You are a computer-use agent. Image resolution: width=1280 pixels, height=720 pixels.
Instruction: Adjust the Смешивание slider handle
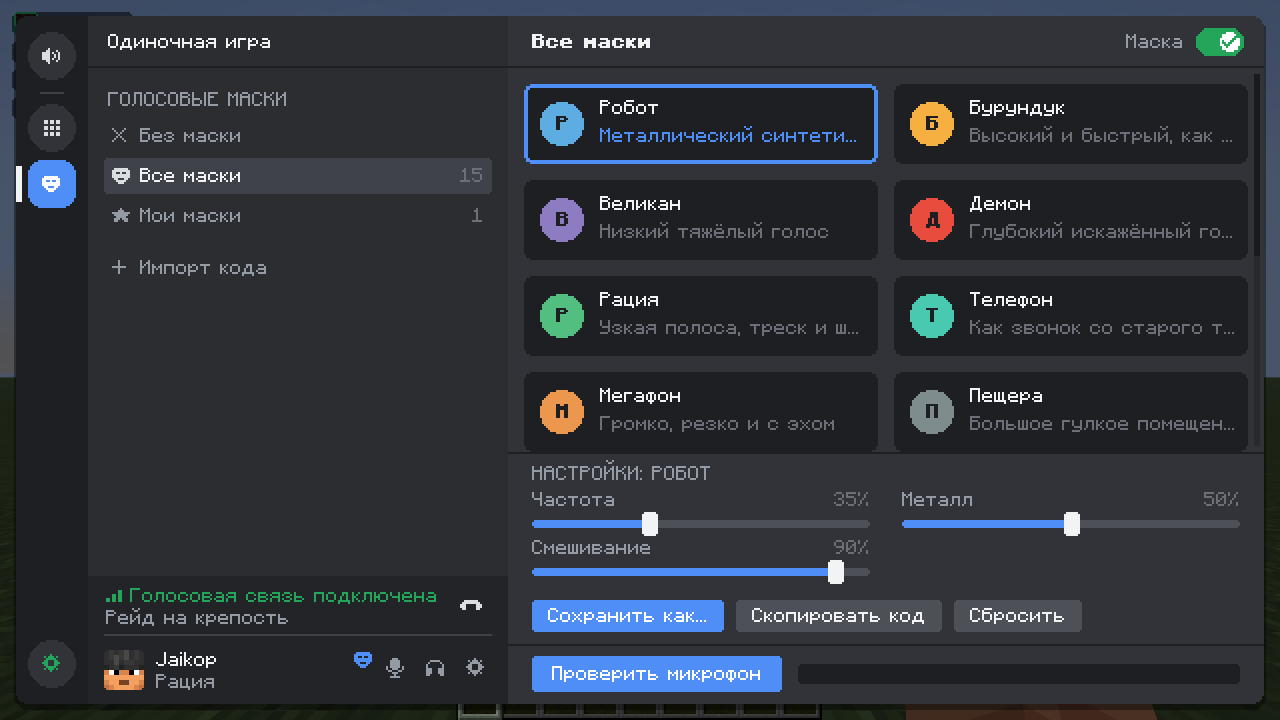(836, 572)
